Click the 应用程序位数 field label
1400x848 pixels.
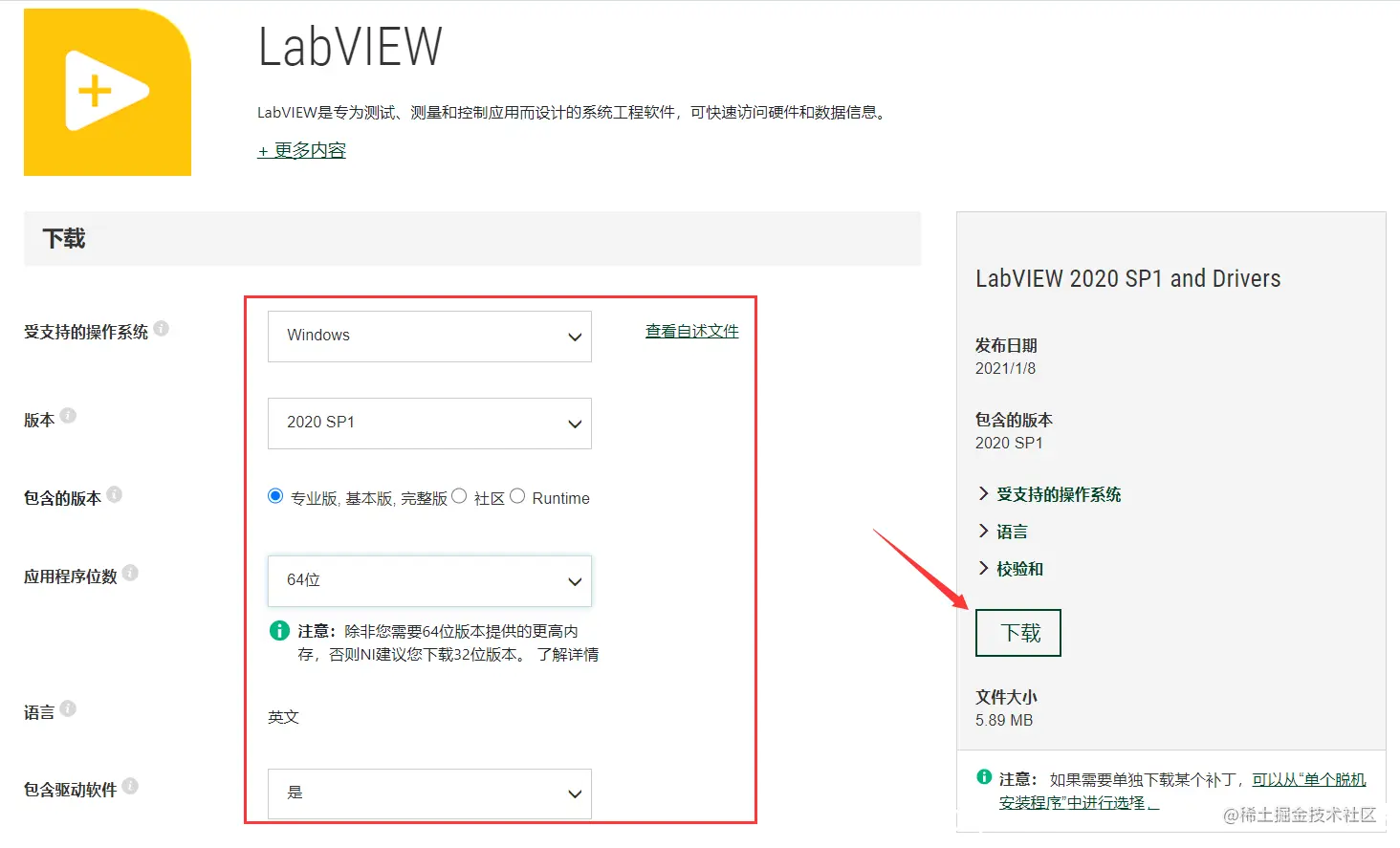pos(71,576)
